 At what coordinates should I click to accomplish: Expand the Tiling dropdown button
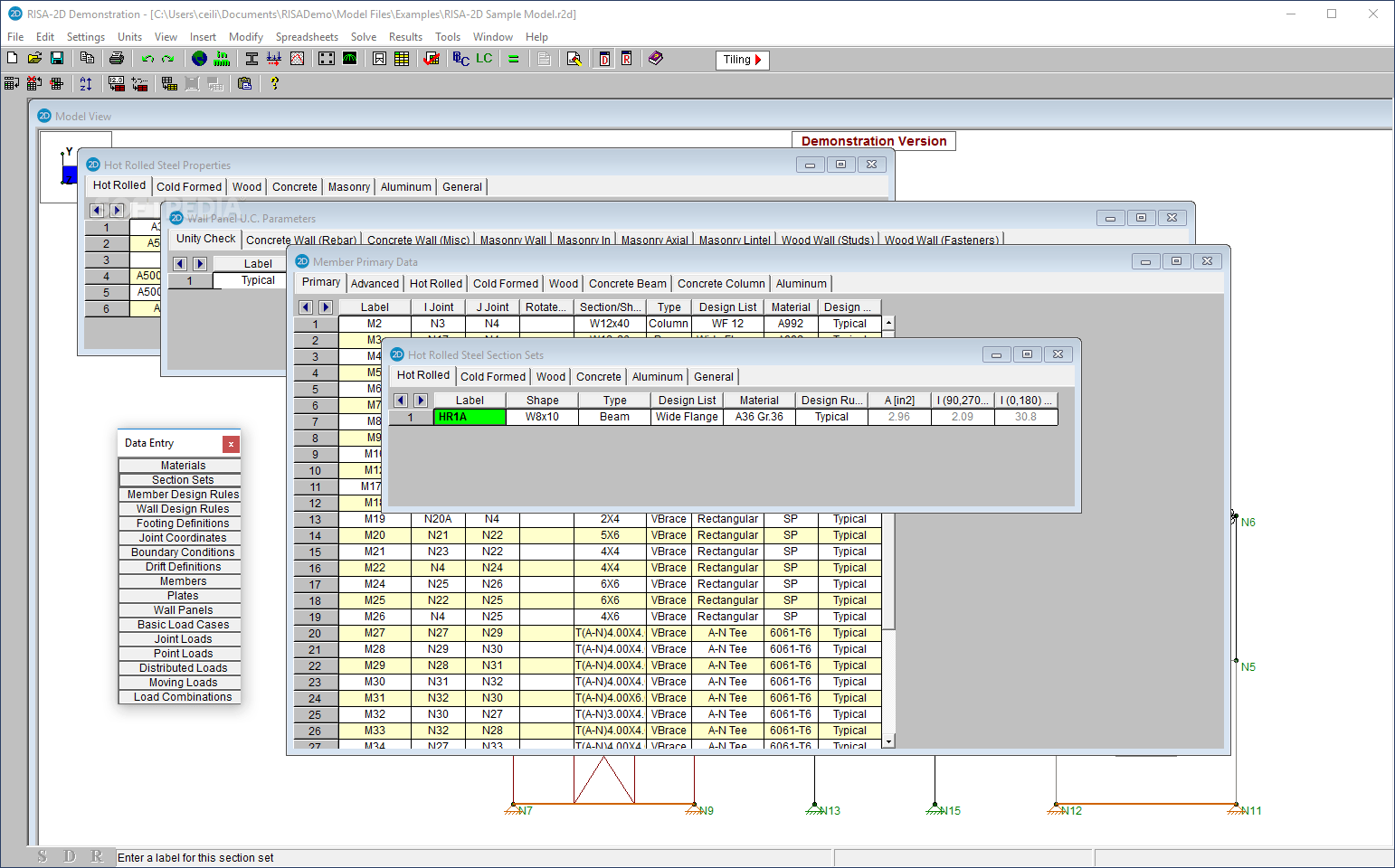[743, 60]
